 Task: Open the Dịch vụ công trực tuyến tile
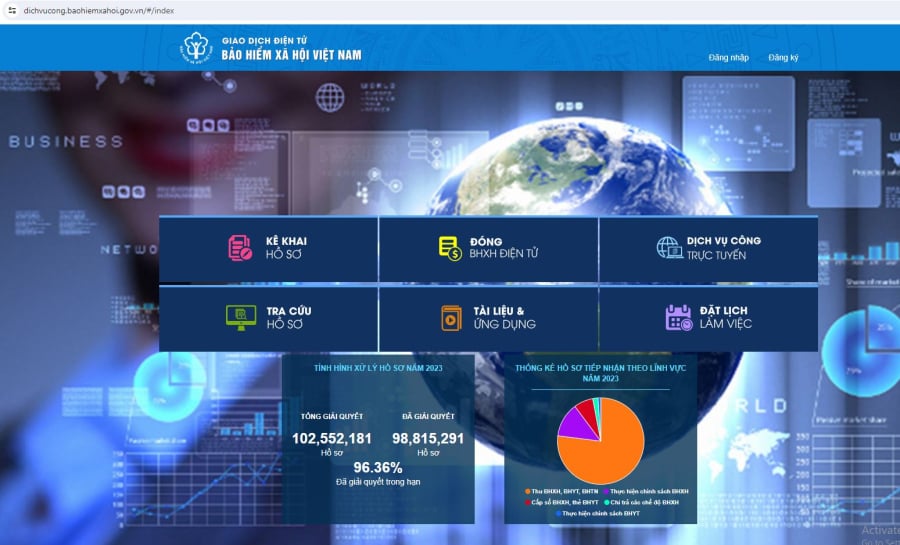coord(708,249)
